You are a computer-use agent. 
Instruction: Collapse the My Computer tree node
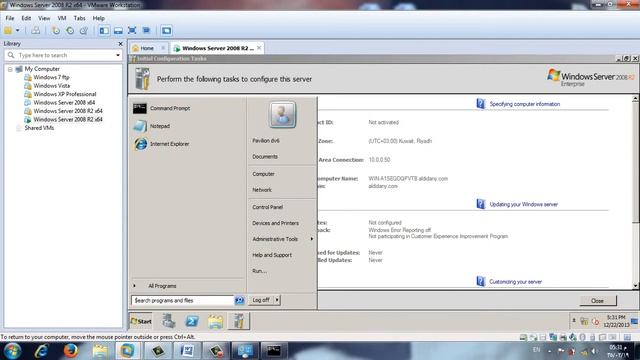tap(10, 69)
